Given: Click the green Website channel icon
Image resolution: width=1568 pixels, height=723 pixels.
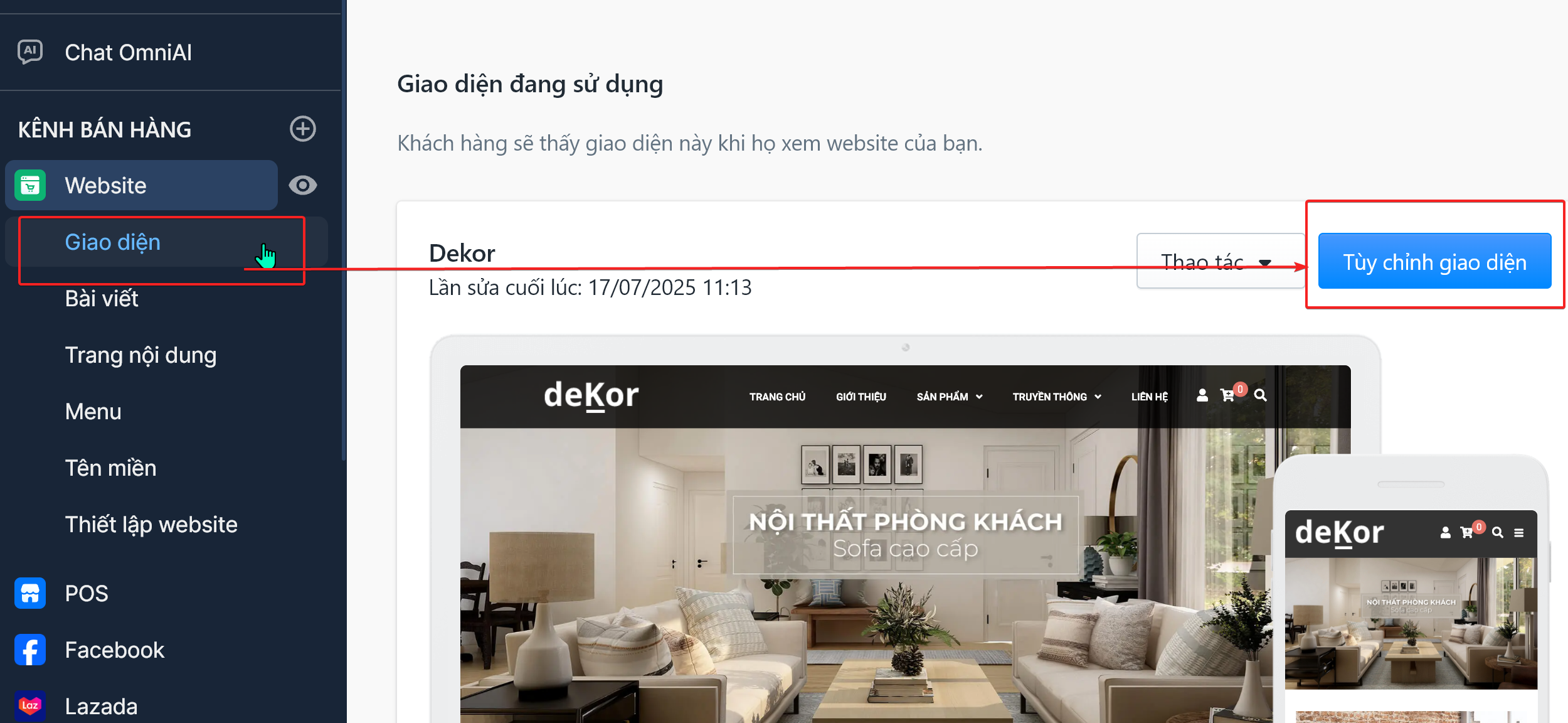Looking at the screenshot, I should pyautogui.click(x=30, y=185).
